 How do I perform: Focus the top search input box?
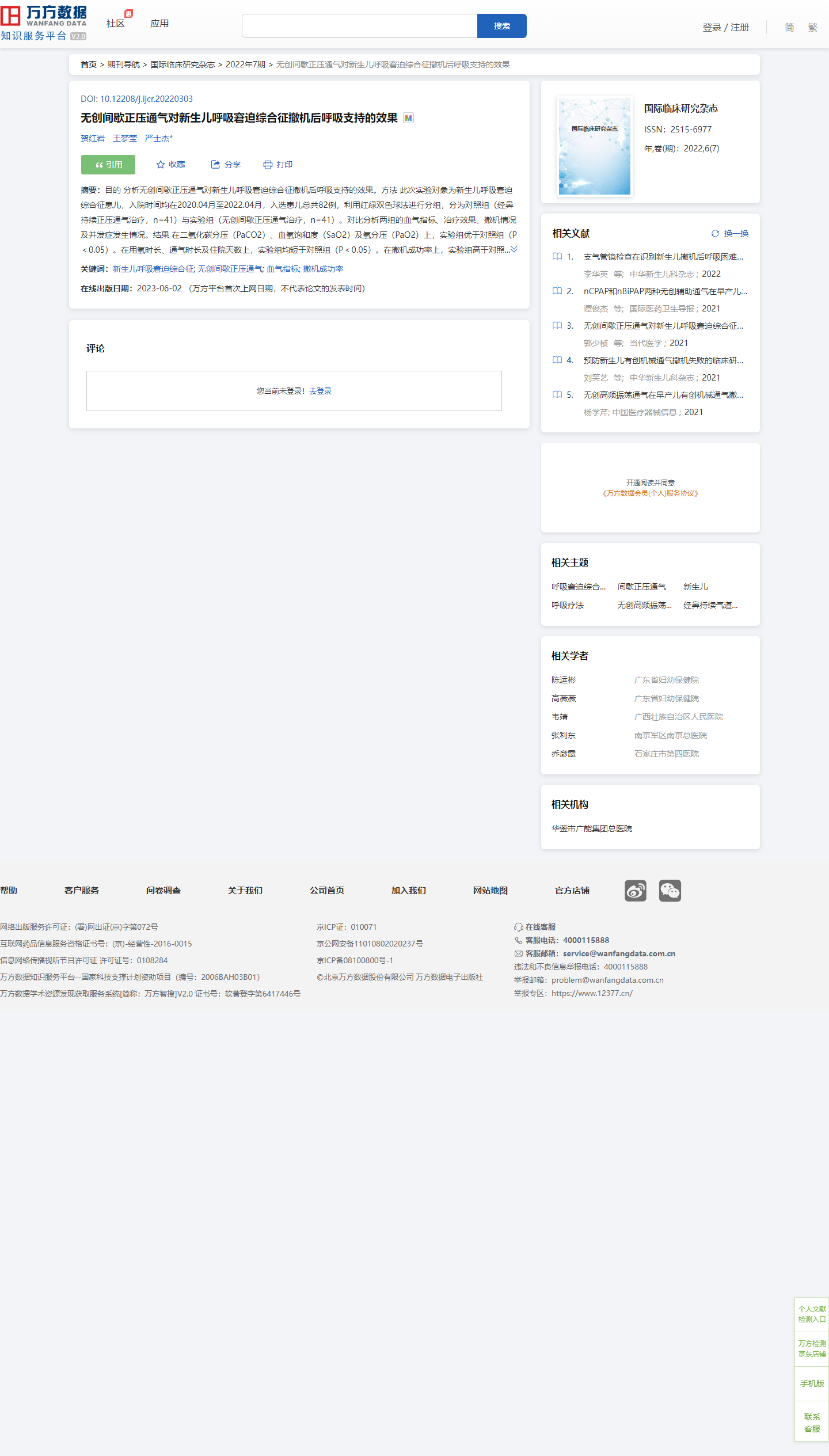(x=359, y=26)
